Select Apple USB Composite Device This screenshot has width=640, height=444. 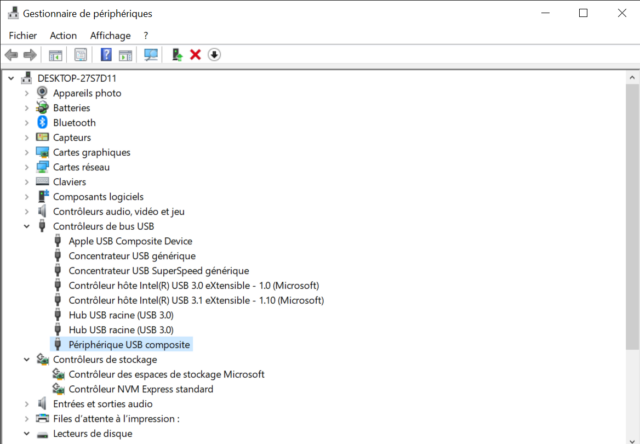(130, 241)
